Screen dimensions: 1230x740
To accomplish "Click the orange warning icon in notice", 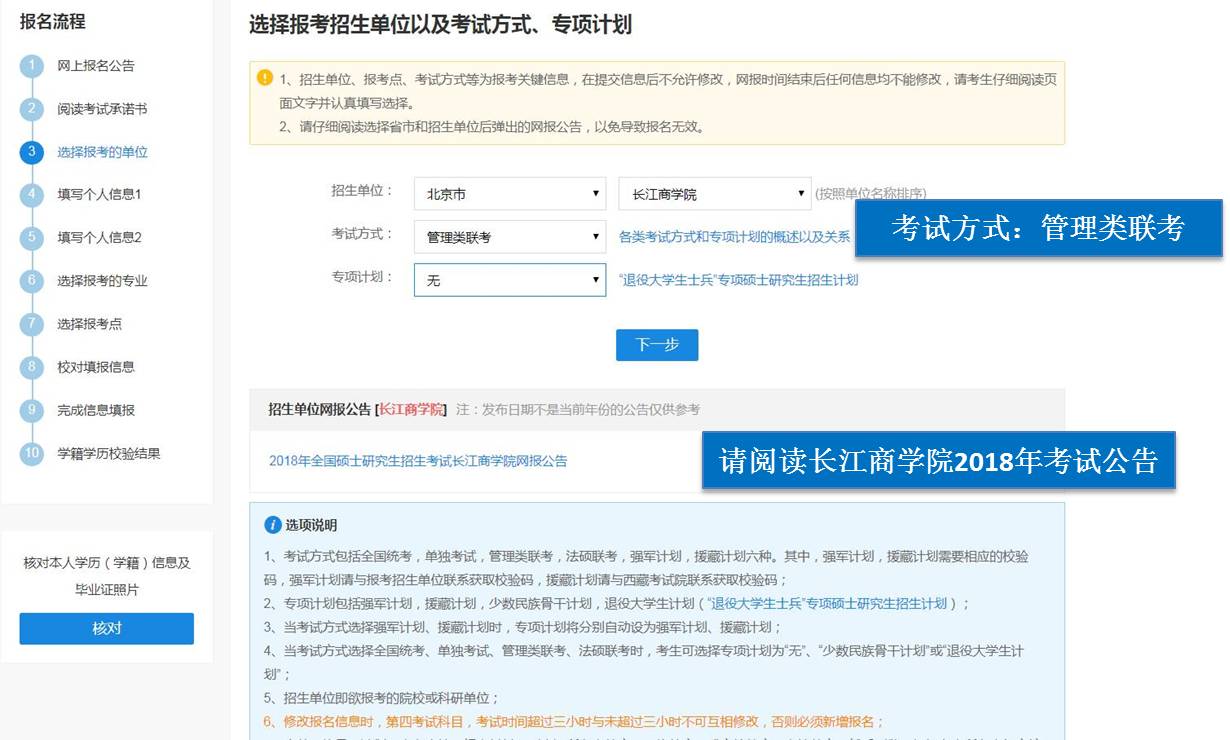I will 265,78.
